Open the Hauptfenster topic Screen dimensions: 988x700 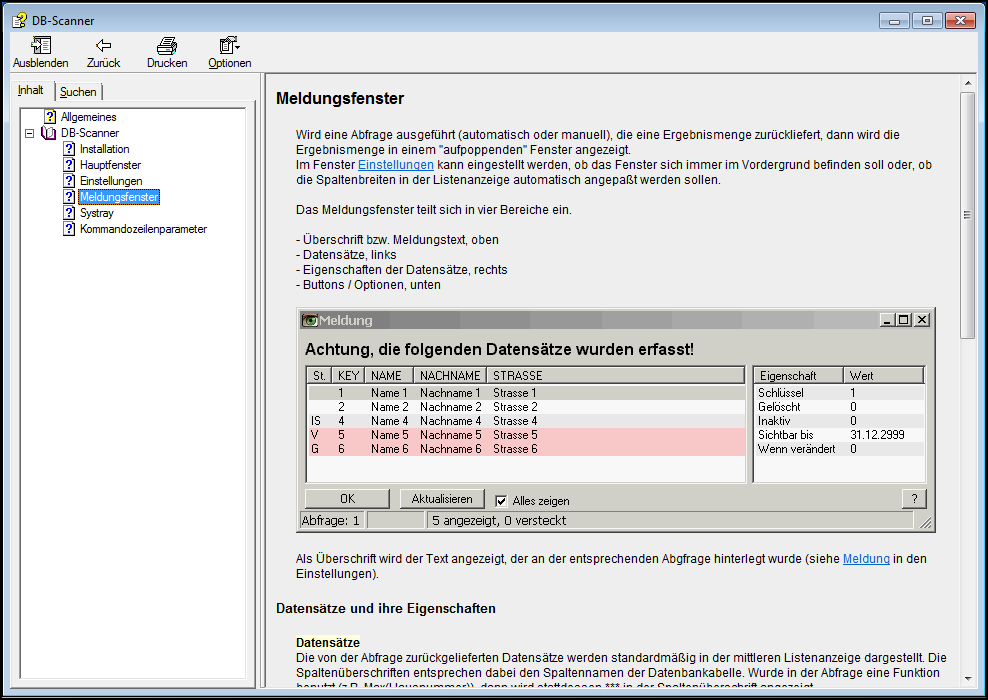(110, 165)
